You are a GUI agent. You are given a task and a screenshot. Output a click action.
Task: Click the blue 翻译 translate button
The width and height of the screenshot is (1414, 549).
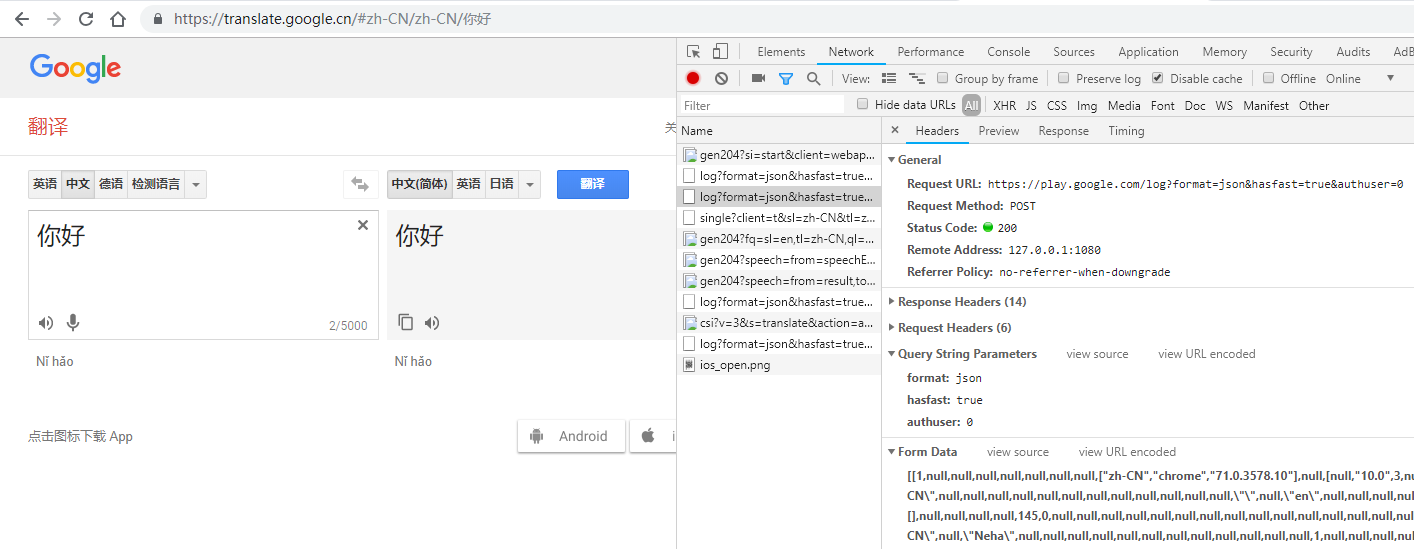click(593, 184)
